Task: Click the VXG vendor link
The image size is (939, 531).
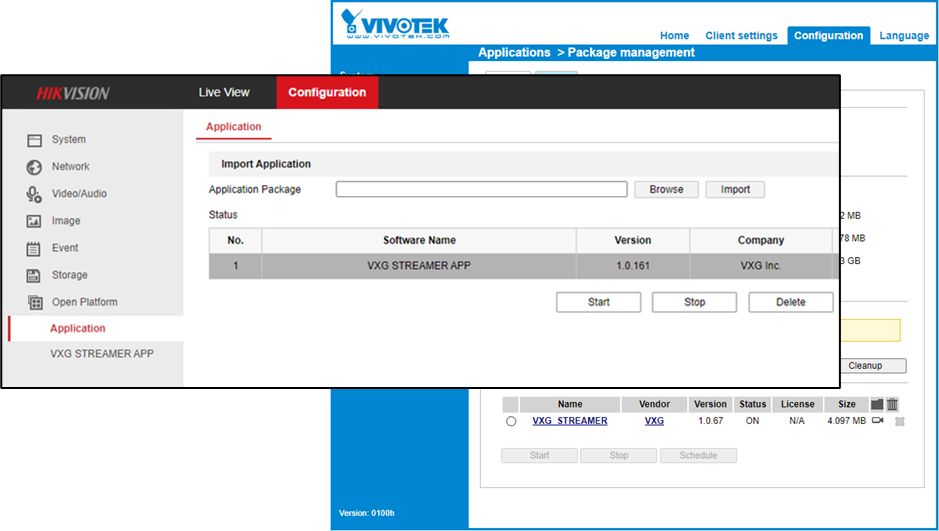Action: [654, 421]
